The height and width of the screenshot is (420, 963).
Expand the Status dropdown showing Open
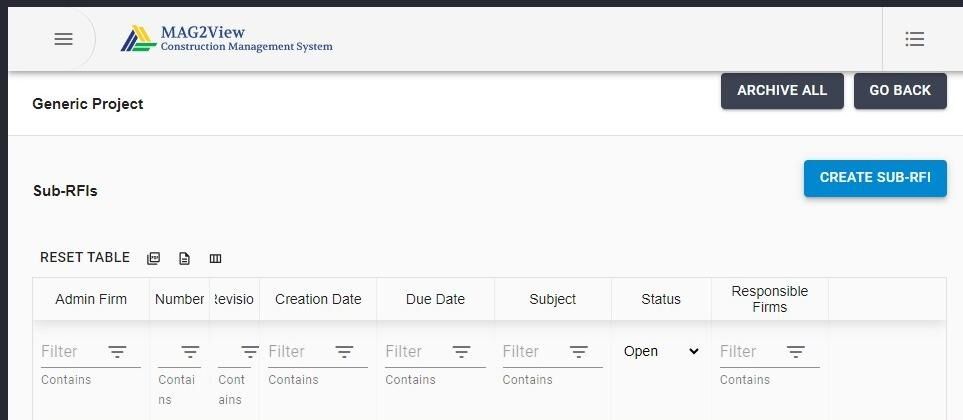[661, 351]
